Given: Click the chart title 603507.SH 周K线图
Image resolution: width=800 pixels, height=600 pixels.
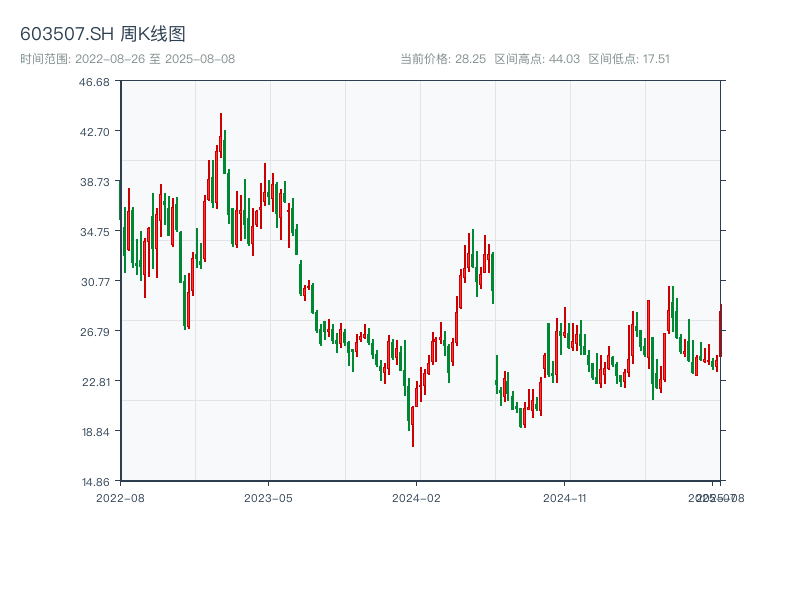Looking at the screenshot, I should click(102, 35).
